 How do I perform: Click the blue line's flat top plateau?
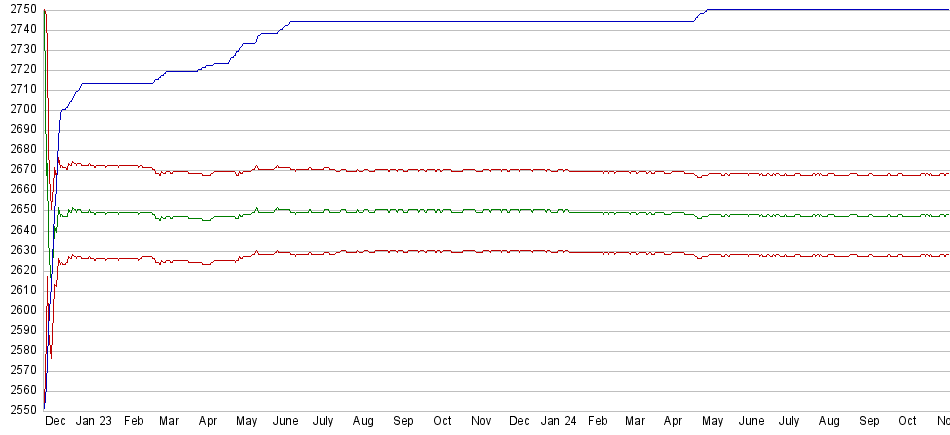(x=800, y=9)
